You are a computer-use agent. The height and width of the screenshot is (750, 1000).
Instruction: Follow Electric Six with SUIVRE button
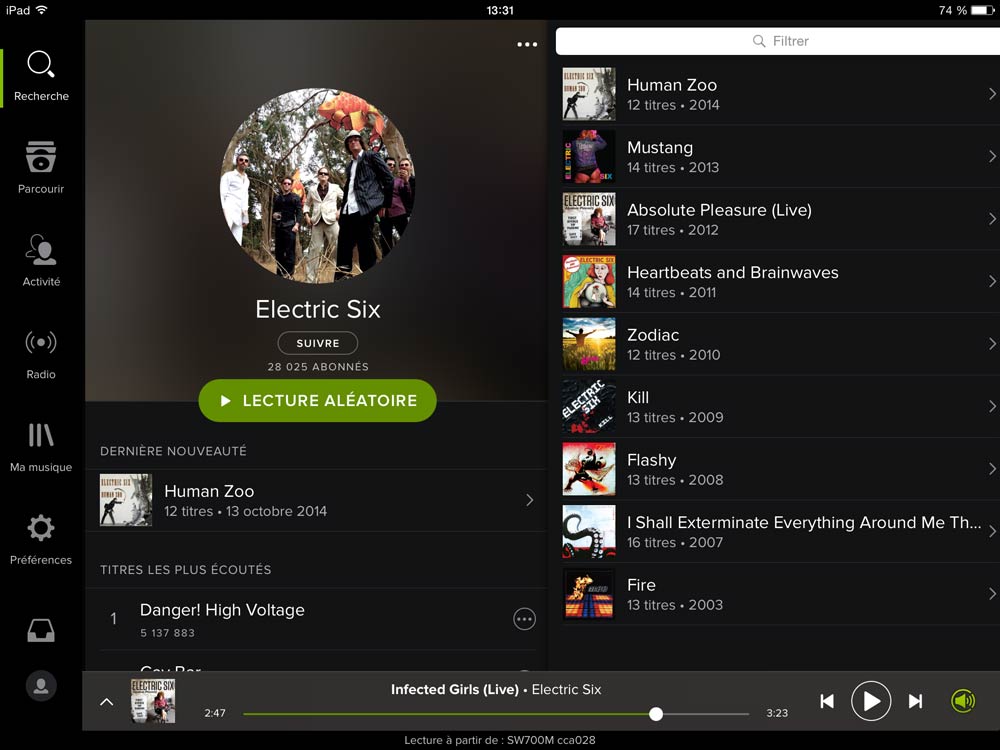(x=318, y=343)
